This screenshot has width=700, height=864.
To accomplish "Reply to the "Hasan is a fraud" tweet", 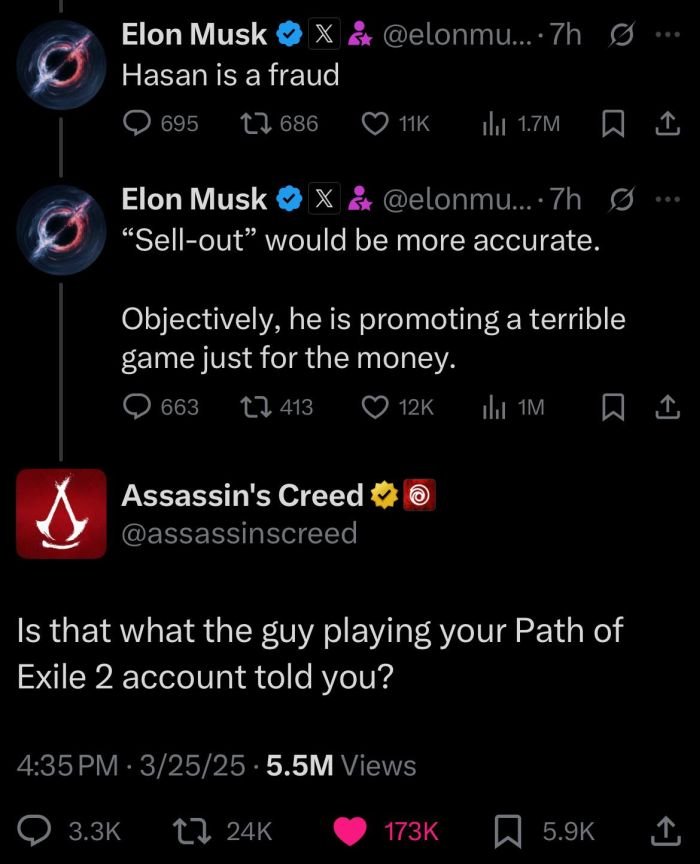I will 136,123.
